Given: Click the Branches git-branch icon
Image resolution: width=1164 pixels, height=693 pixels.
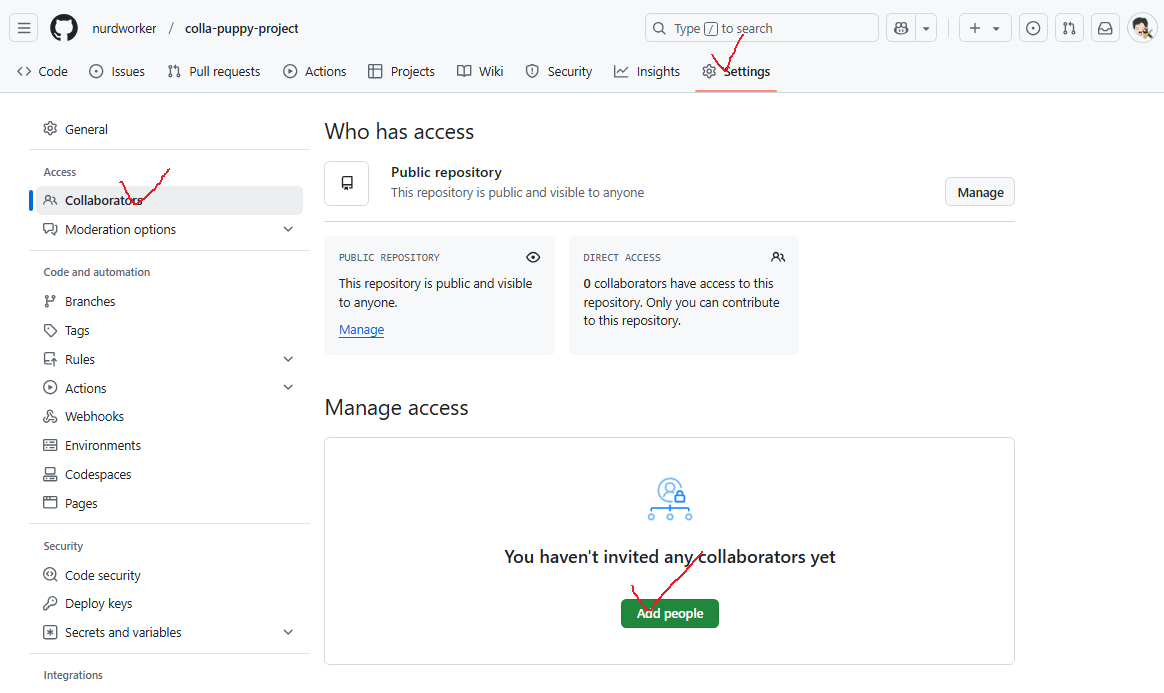Looking at the screenshot, I should click(x=50, y=300).
